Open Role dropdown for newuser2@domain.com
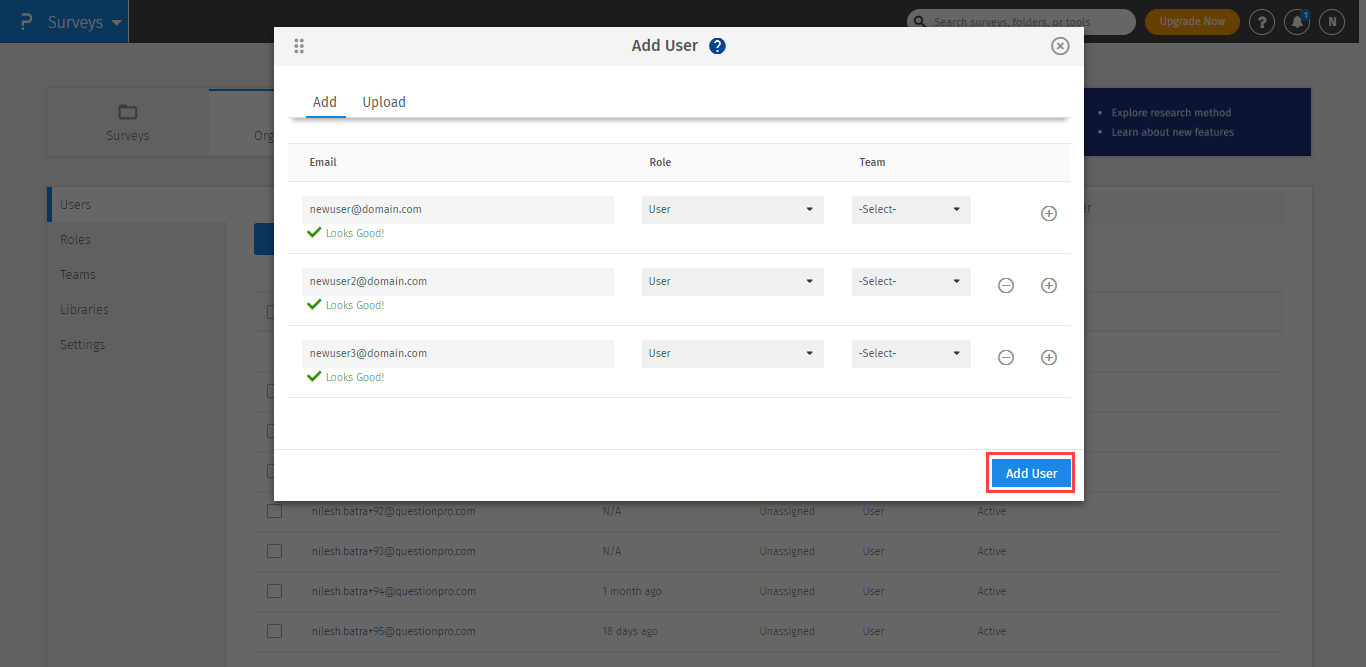The width and height of the screenshot is (1366, 667). click(x=733, y=282)
